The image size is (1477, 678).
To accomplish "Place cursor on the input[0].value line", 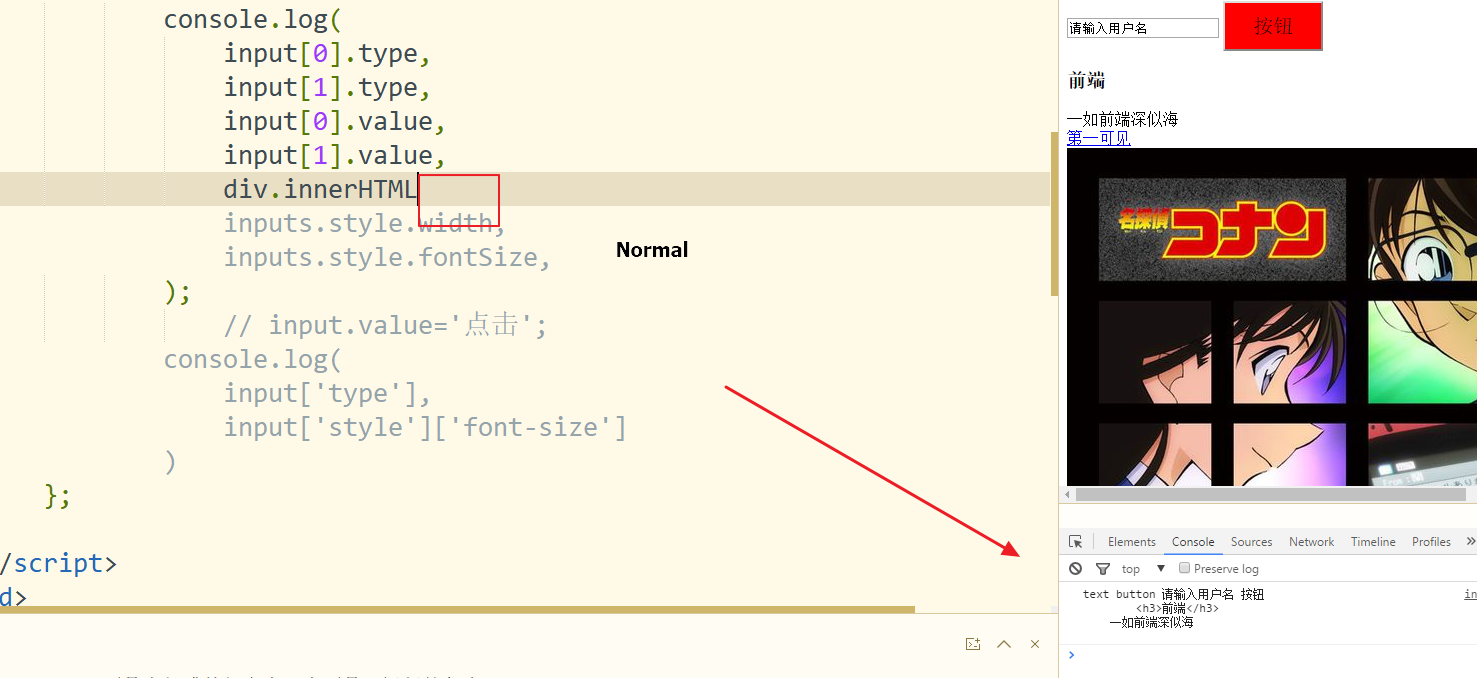I will tap(334, 121).
